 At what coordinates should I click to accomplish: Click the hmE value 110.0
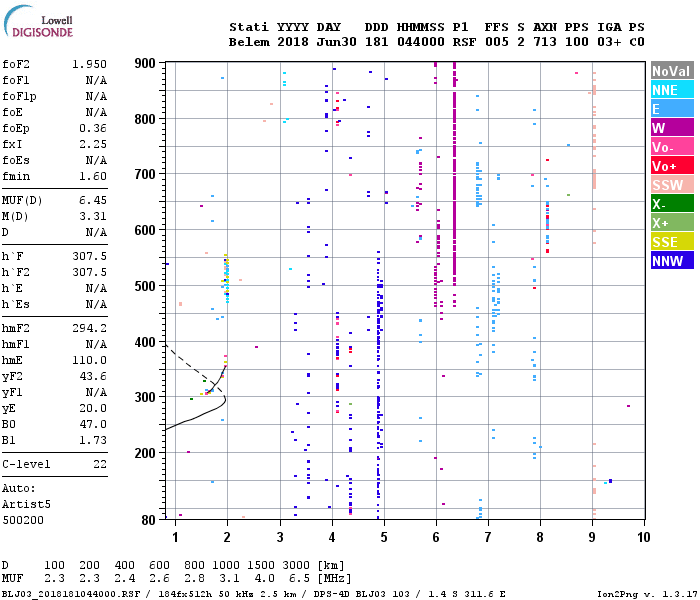click(89, 360)
